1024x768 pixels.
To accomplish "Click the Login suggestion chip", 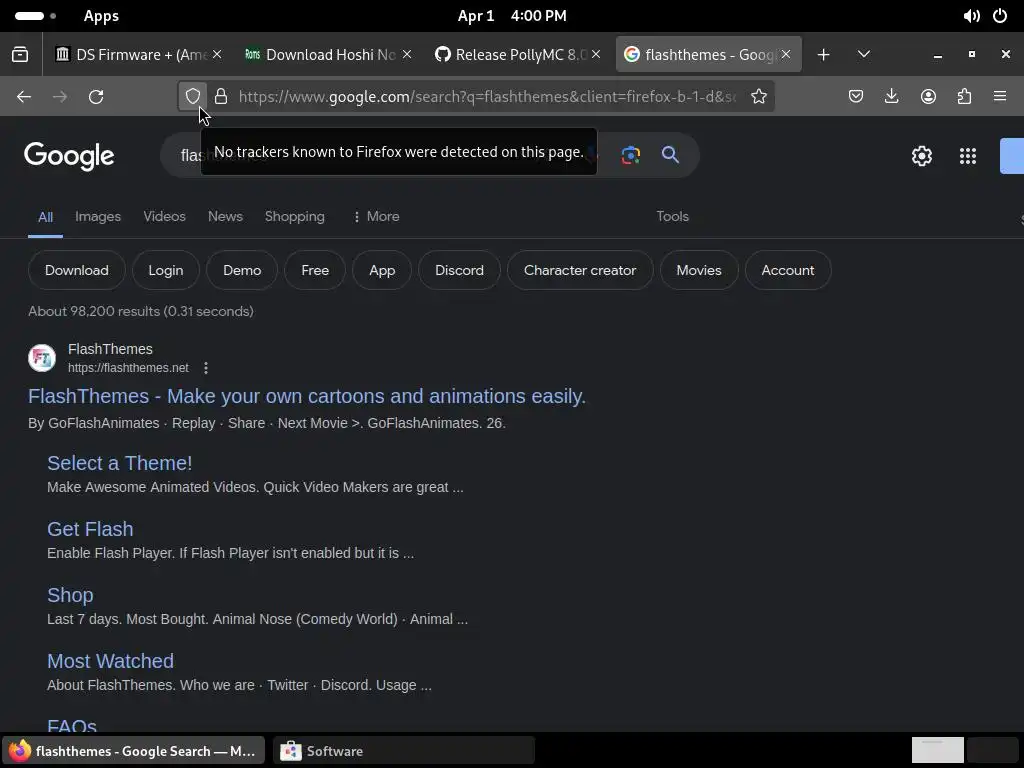I will (166, 270).
